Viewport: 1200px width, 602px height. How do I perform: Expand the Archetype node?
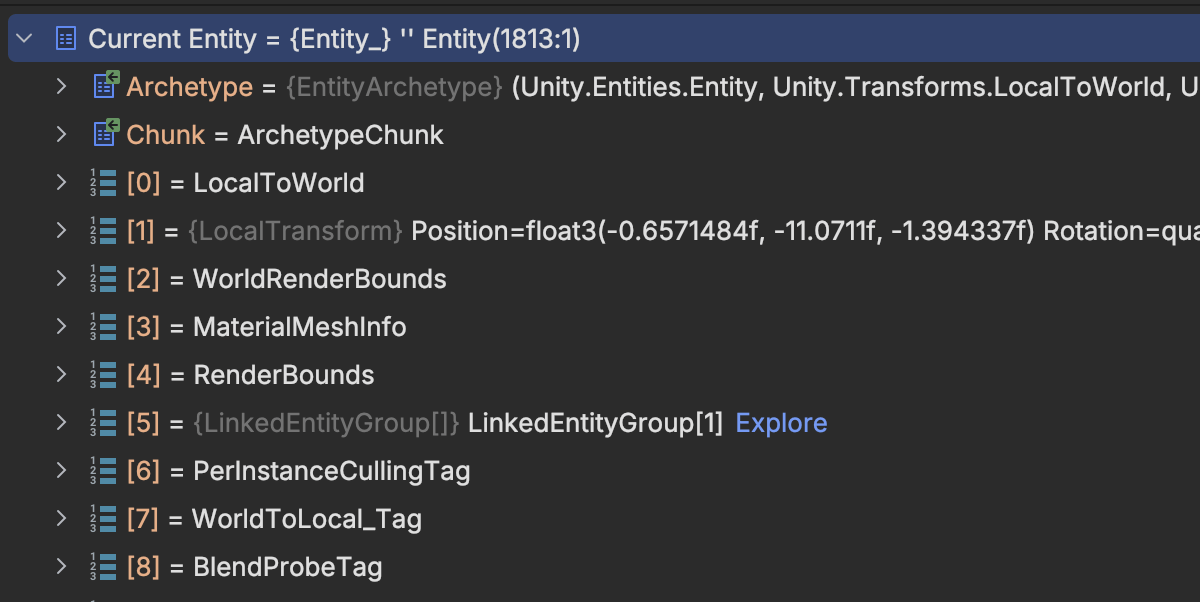coord(62,87)
